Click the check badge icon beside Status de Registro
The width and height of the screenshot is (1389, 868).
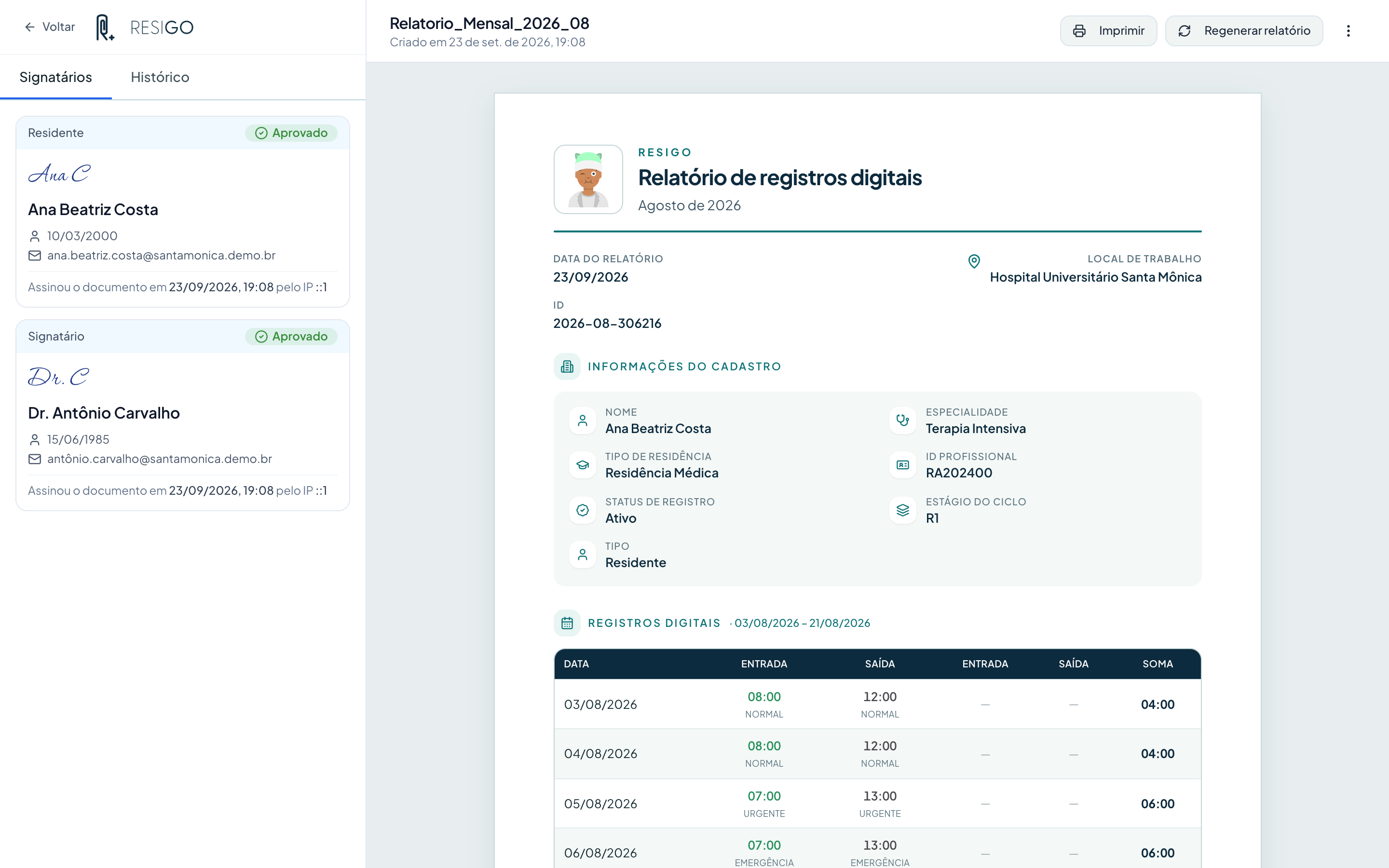(583, 510)
